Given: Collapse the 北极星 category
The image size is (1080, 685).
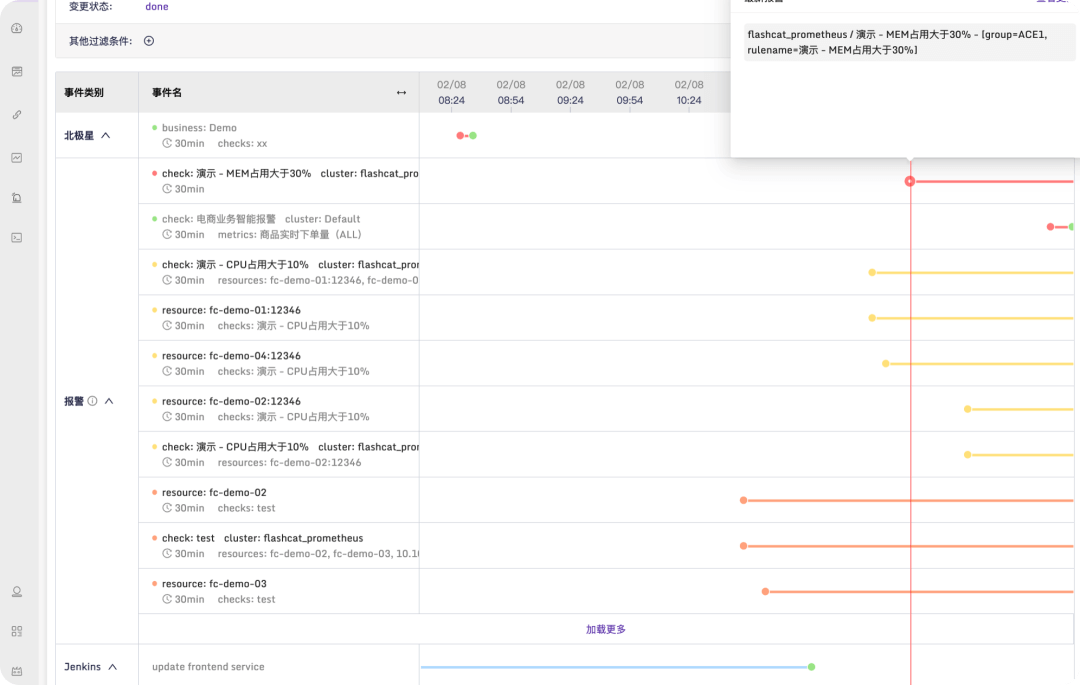Looking at the screenshot, I should (105, 135).
